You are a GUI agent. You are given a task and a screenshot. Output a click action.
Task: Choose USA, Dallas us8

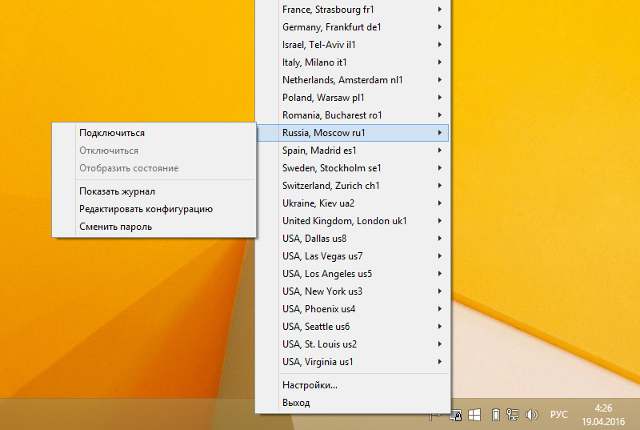(353, 238)
